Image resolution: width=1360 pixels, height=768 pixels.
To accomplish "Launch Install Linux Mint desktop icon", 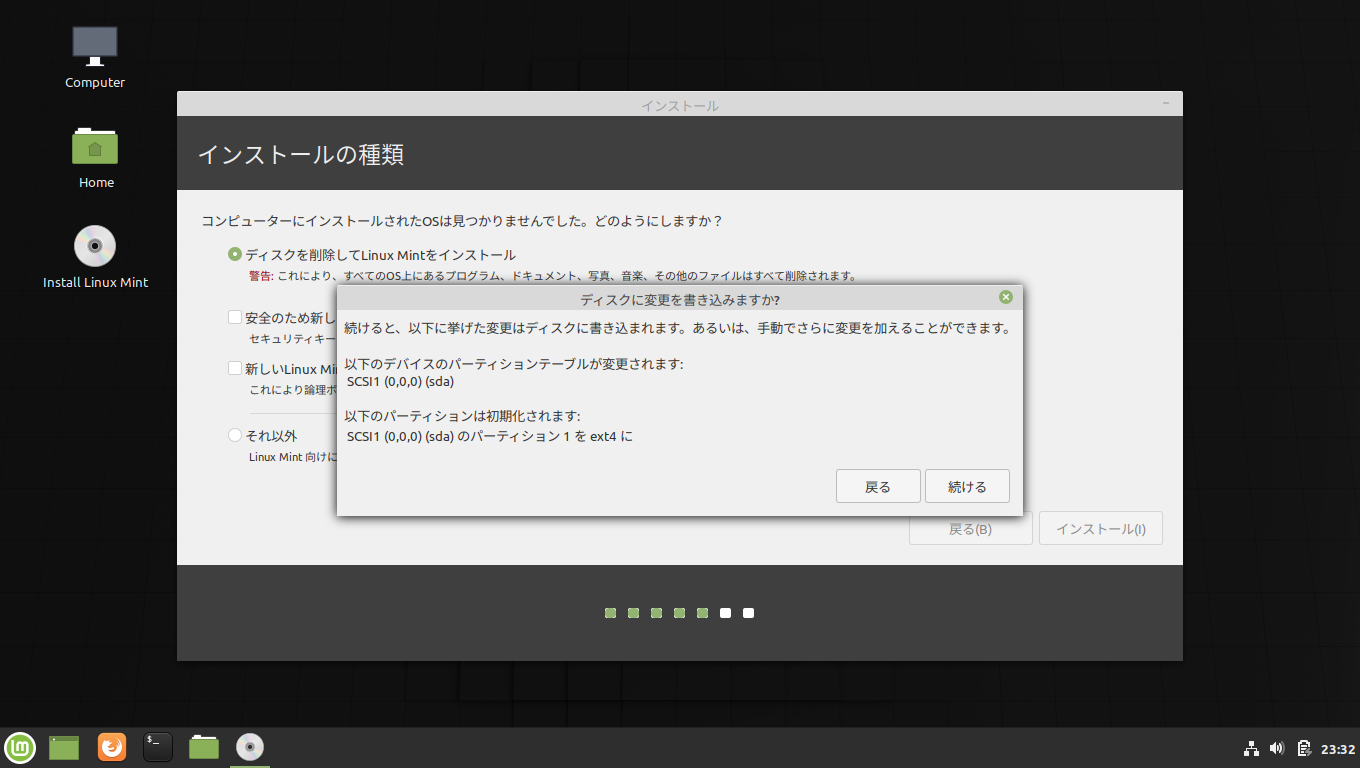I will [x=95, y=258].
